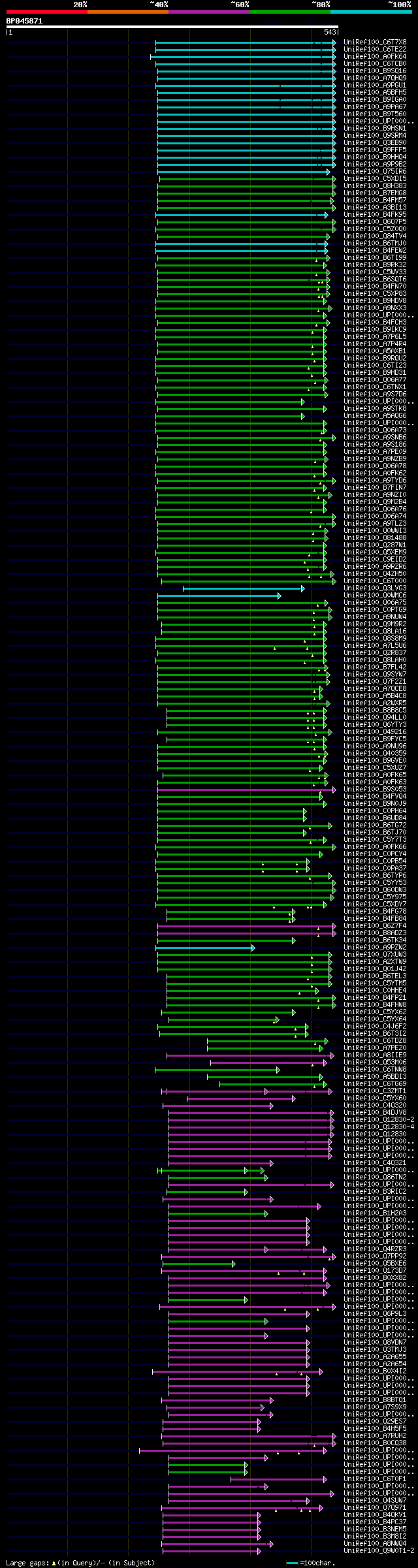Select hit UniRef100_C0PCY4
Screen dimensions: 418x1568
click(x=375, y=854)
